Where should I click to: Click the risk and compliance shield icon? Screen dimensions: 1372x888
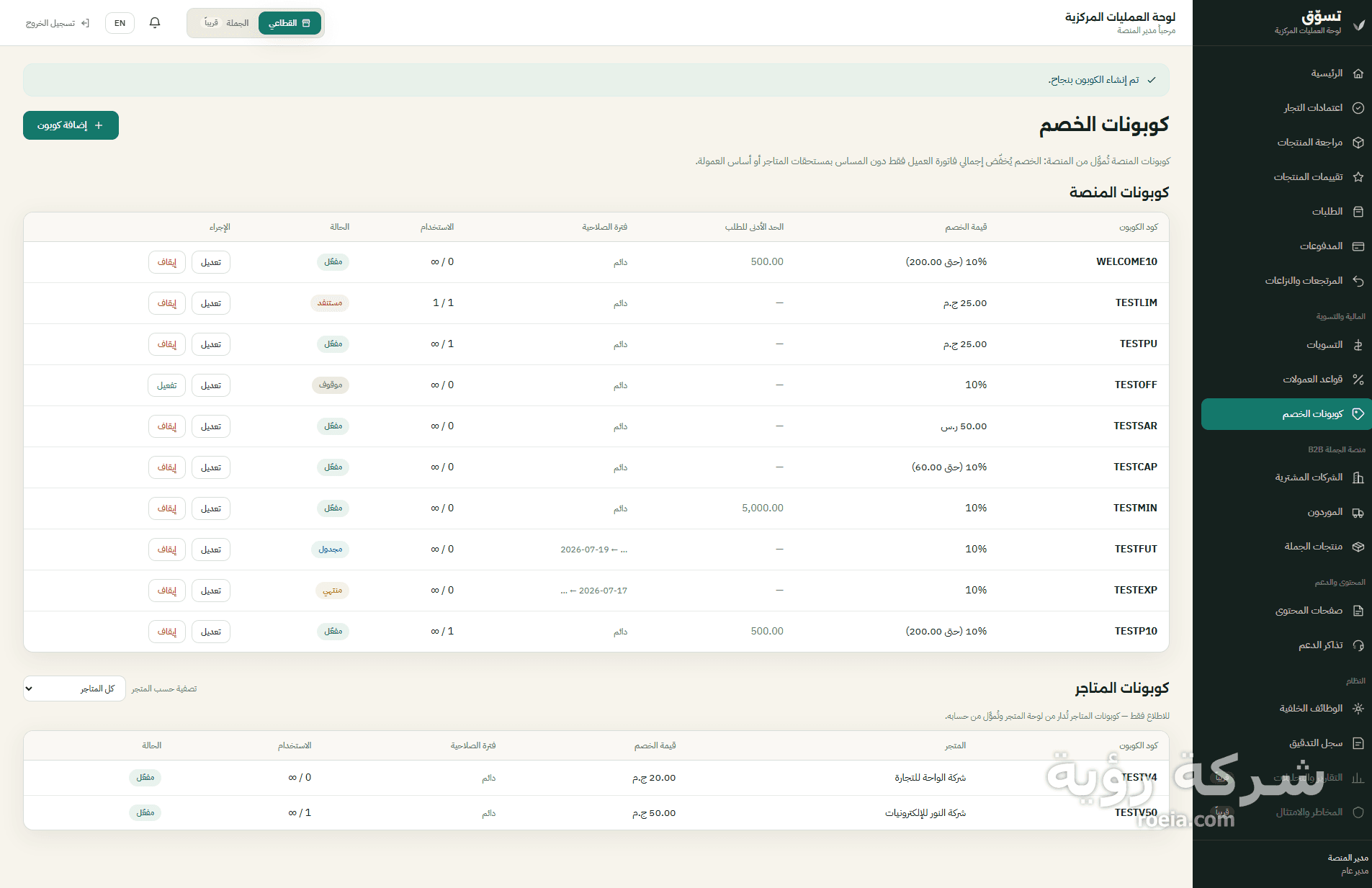tap(1358, 812)
